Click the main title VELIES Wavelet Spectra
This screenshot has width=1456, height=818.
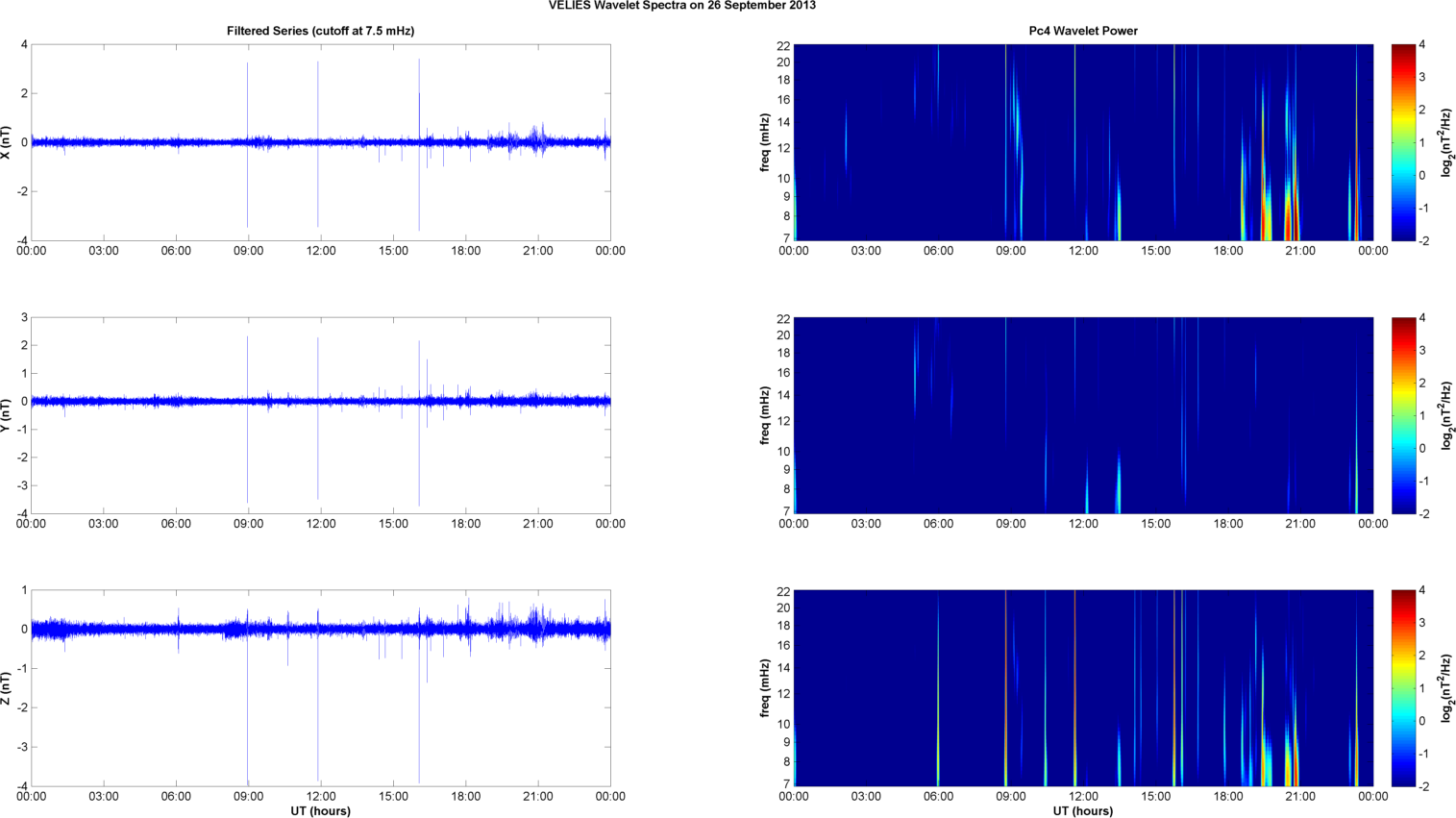pyautogui.click(x=681, y=6)
